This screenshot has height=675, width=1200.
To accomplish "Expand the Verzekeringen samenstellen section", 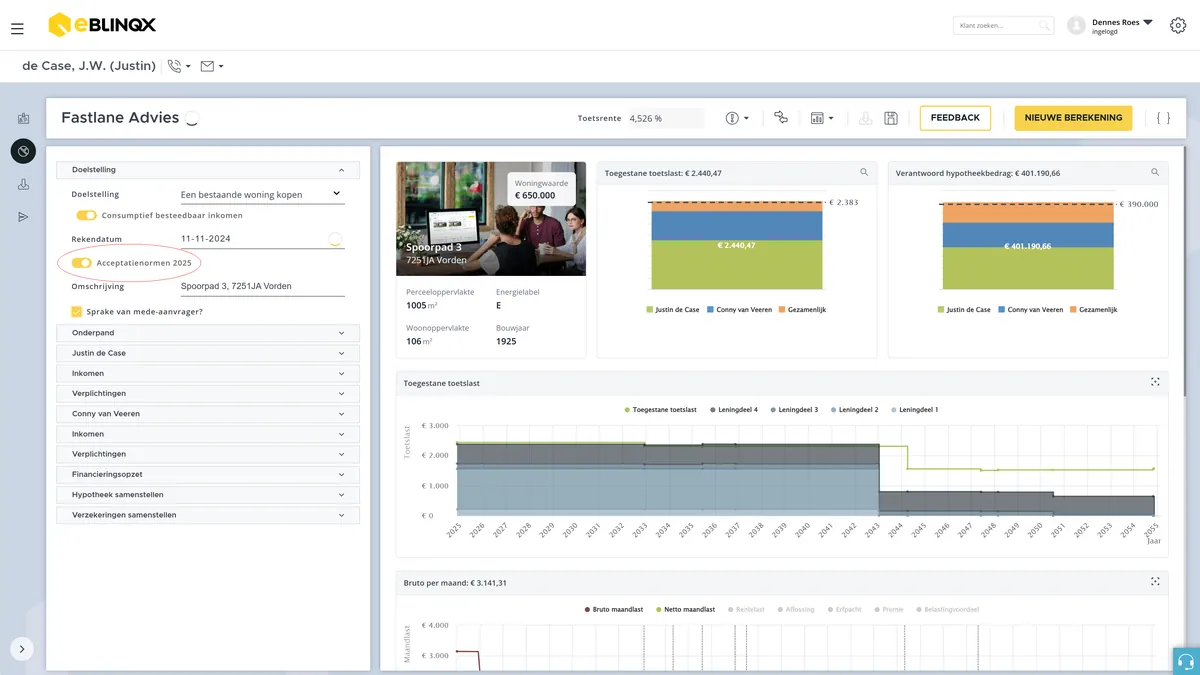I will pyautogui.click(x=208, y=515).
